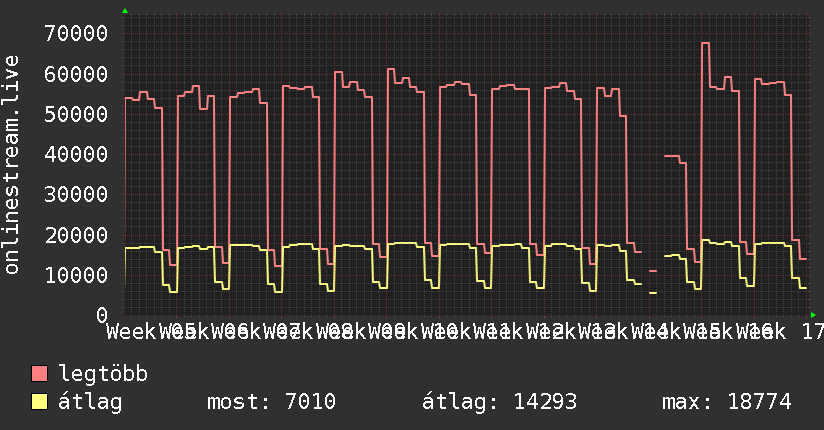
Task: Click the 17 label at x-axis end
Action: coord(813,332)
